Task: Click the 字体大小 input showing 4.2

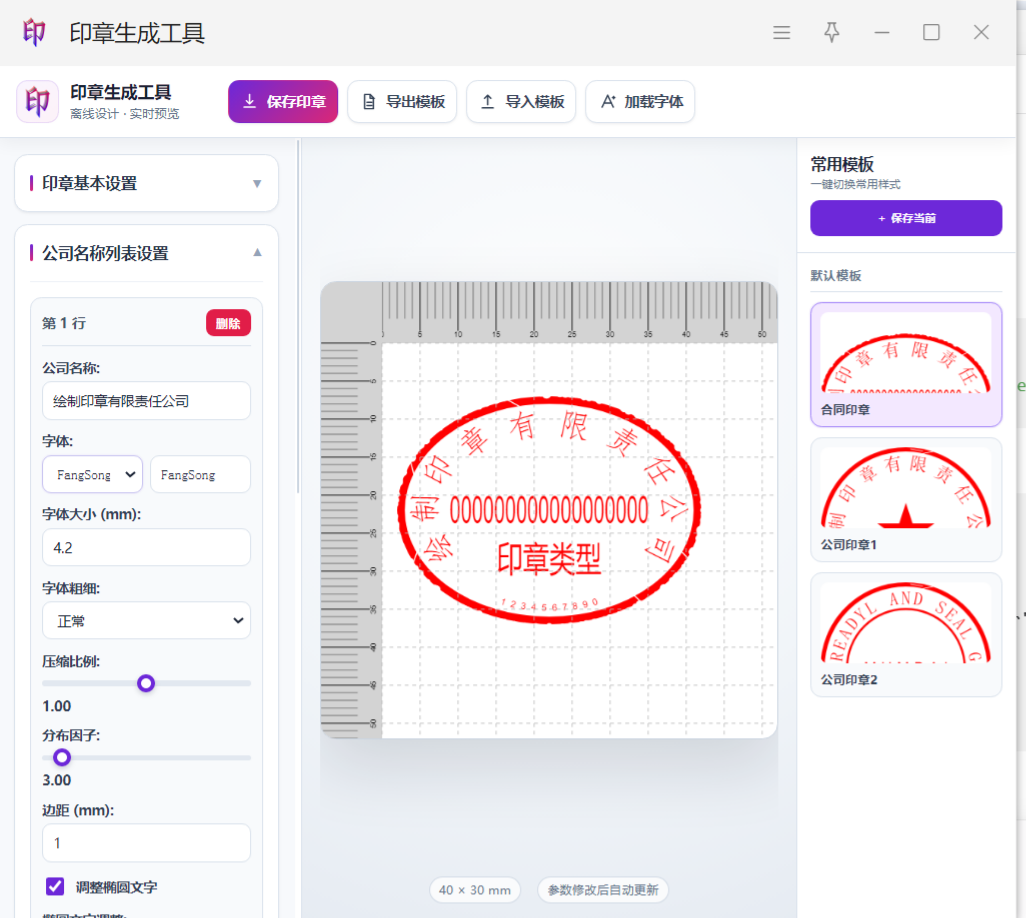Action: pos(147,547)
